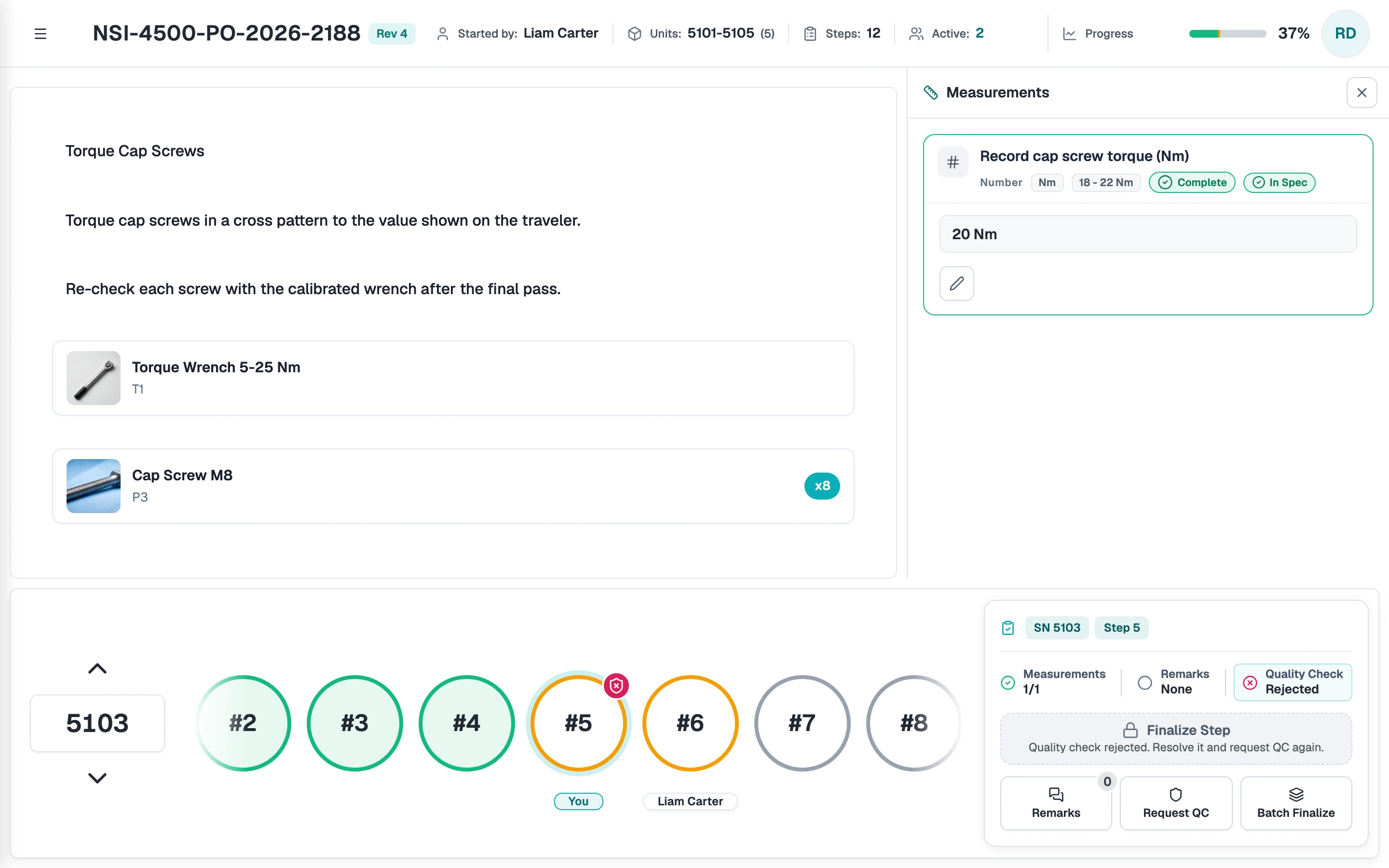The height and width of the screenshot is (868, 1389).
Task: Open the hamburger menu
Action: click(x=40, y=34)
